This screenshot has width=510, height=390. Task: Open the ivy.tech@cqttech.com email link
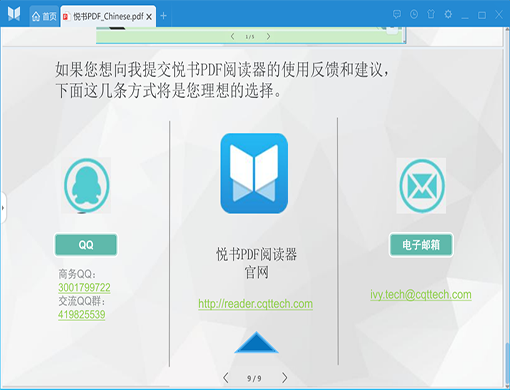coord(421,295)
